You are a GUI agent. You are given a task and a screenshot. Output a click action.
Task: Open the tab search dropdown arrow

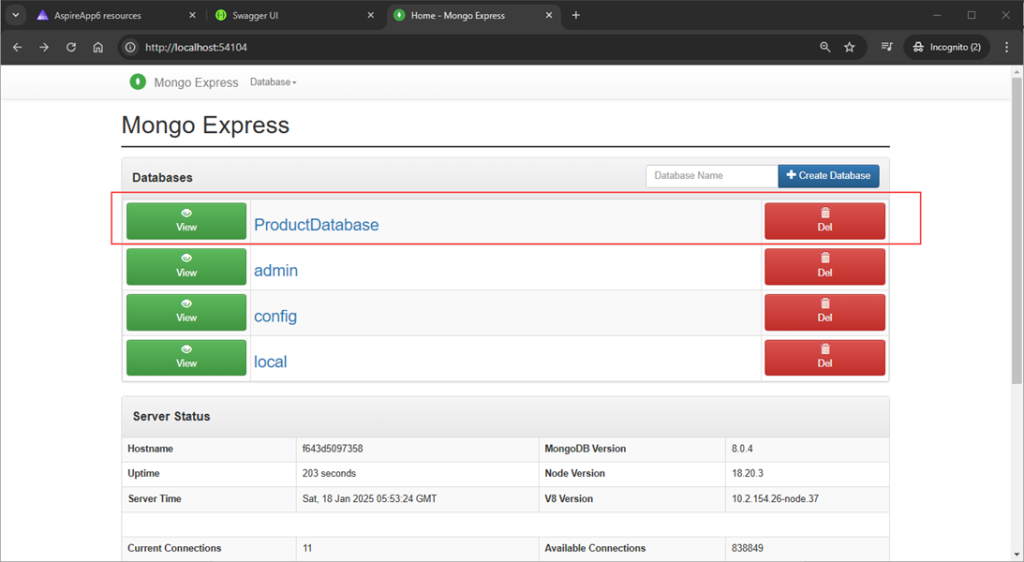click(x=16, y=15)
